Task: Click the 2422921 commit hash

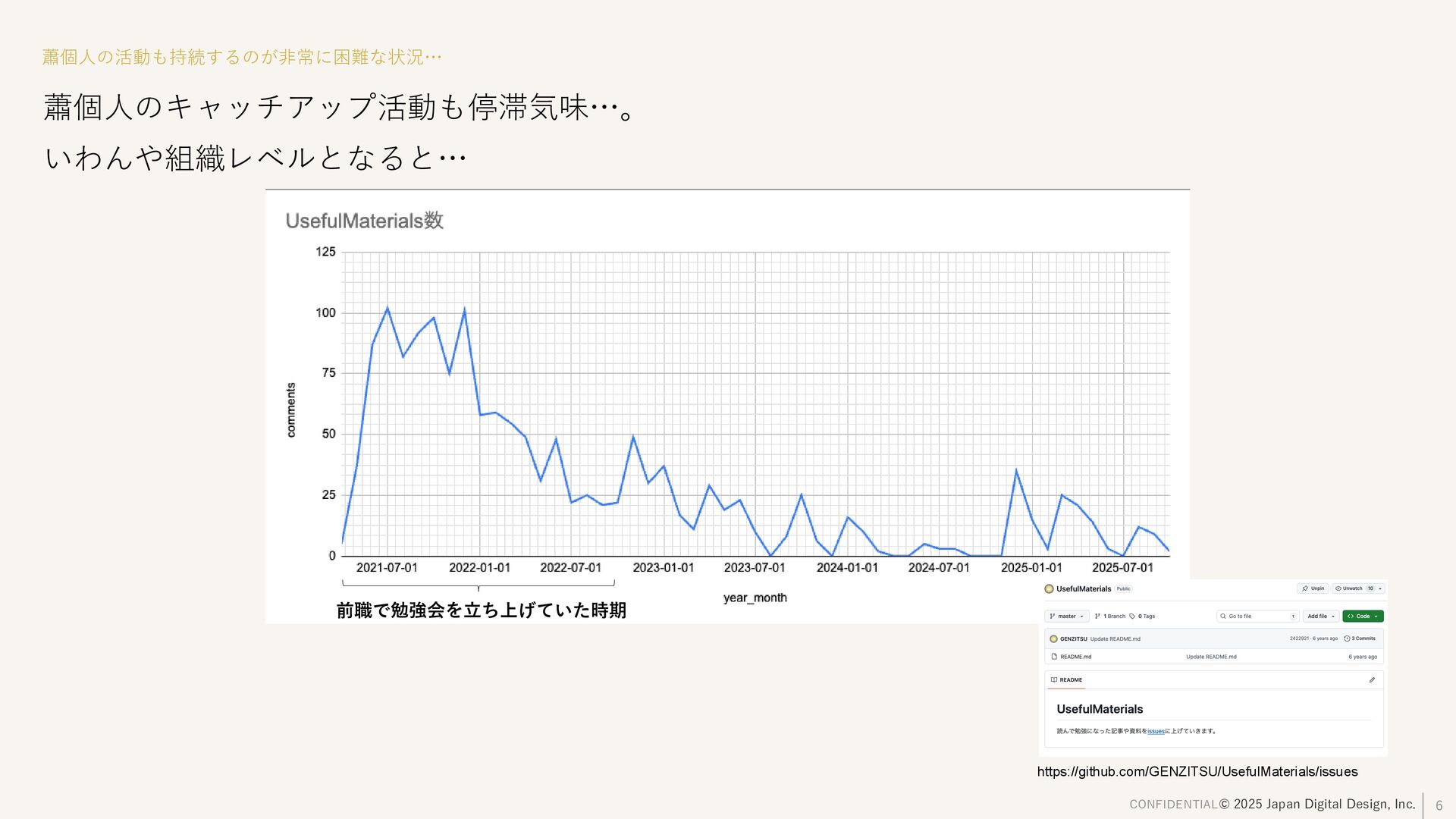Action: tap(1299, 639)
